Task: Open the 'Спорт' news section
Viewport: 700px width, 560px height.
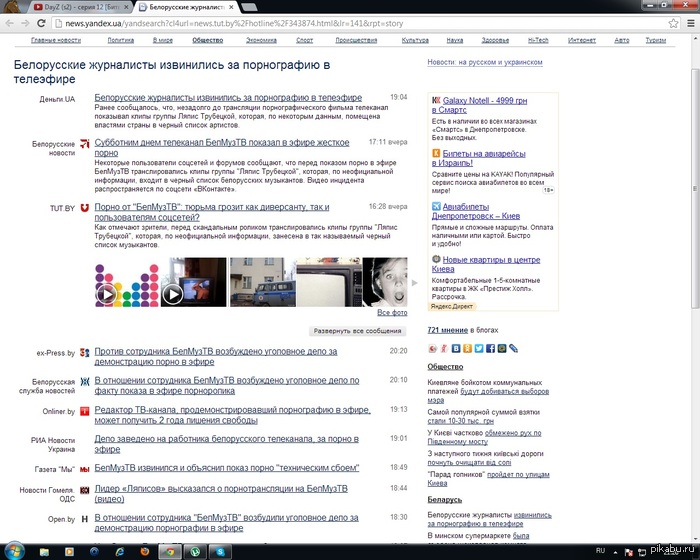Action: click(x=304, y=40)
